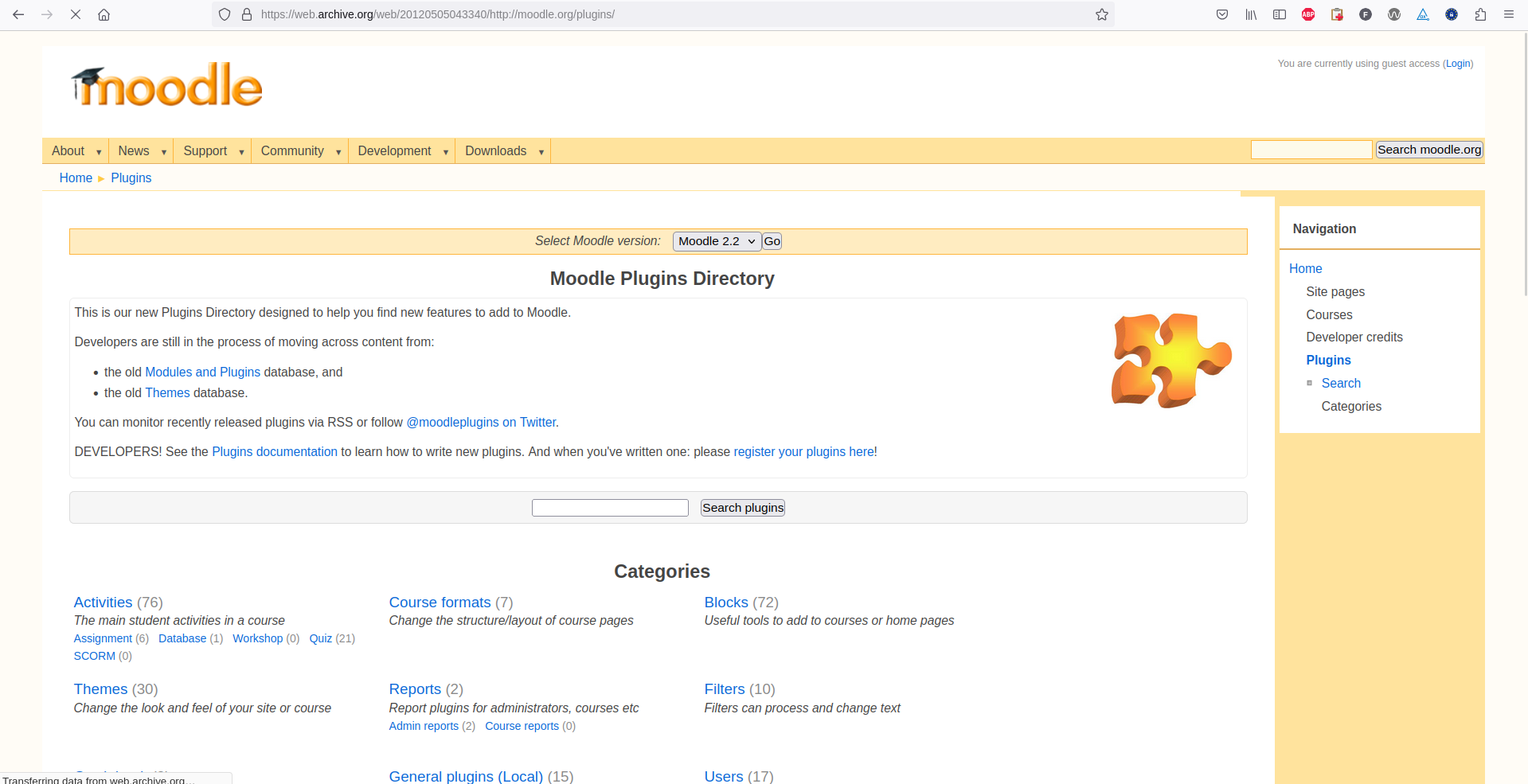This screenshot has width=1528, height=784.
Task: Open the old Themes database link
Action: 167,393
